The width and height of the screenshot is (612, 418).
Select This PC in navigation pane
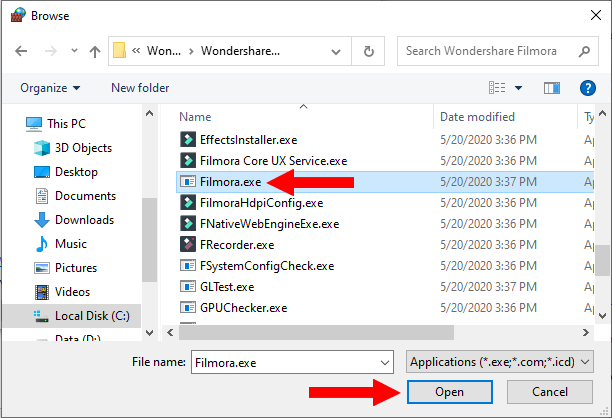pyautogui.click(x=55, y=124)
